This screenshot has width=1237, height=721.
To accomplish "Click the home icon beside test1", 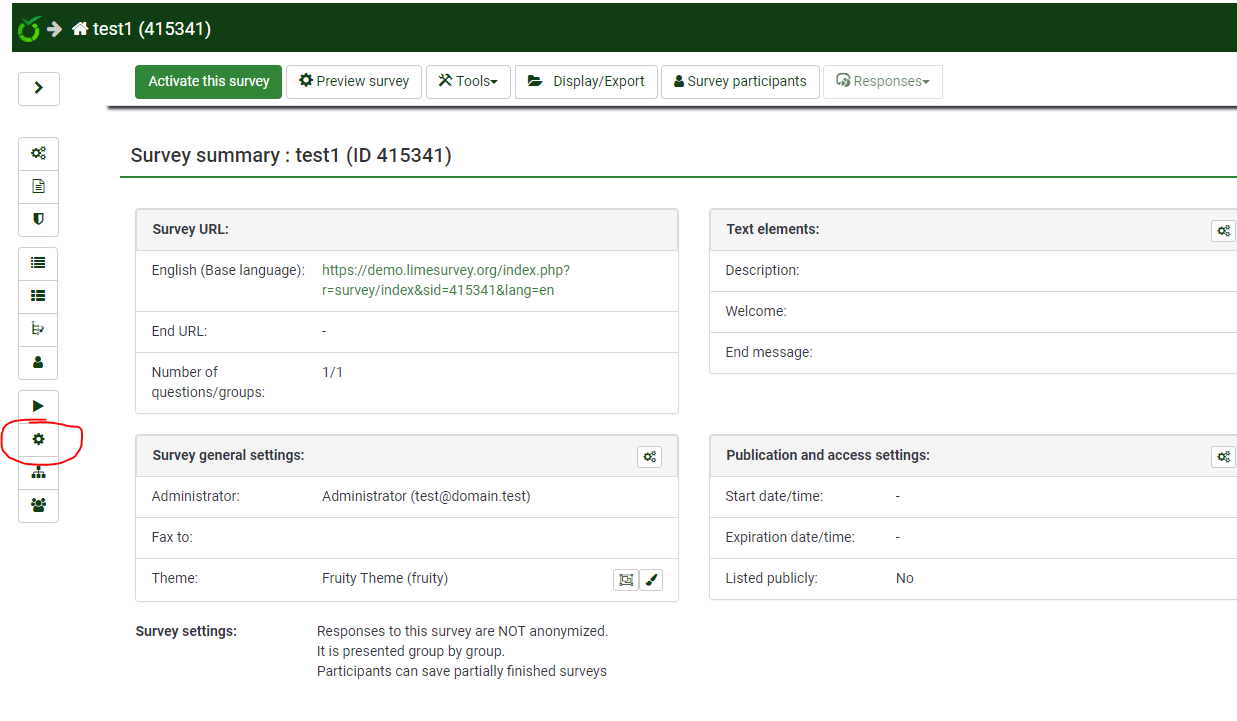I will [80, 29].
